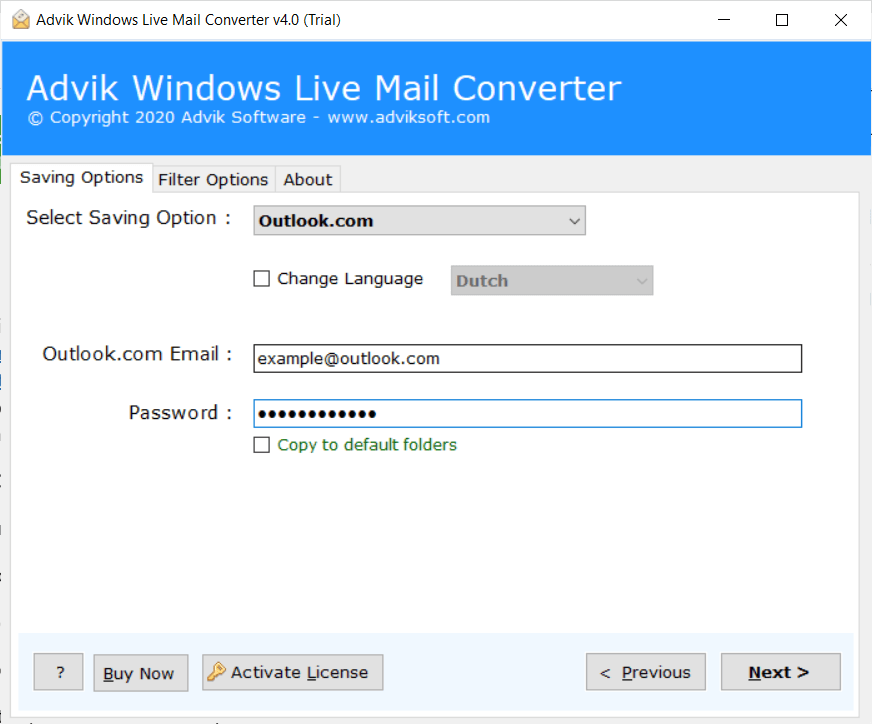Click the Advik envelope app icon in title bar
Screen dimensions: 872x724
point(21,19)
